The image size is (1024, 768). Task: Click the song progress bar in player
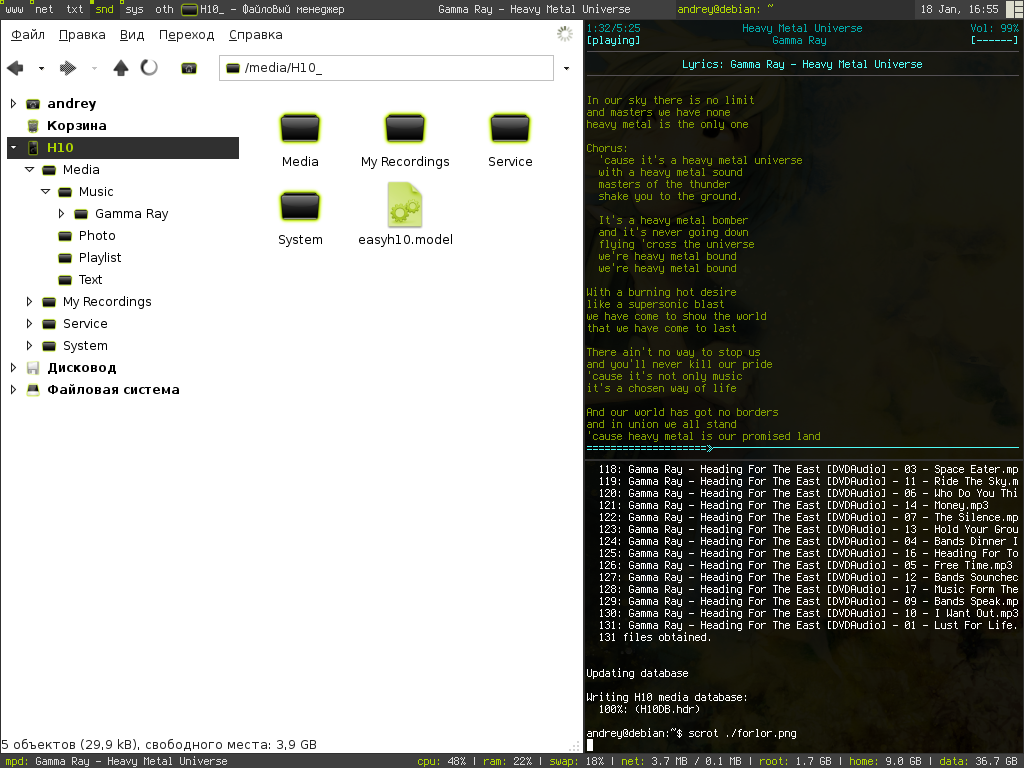(803, 449)
